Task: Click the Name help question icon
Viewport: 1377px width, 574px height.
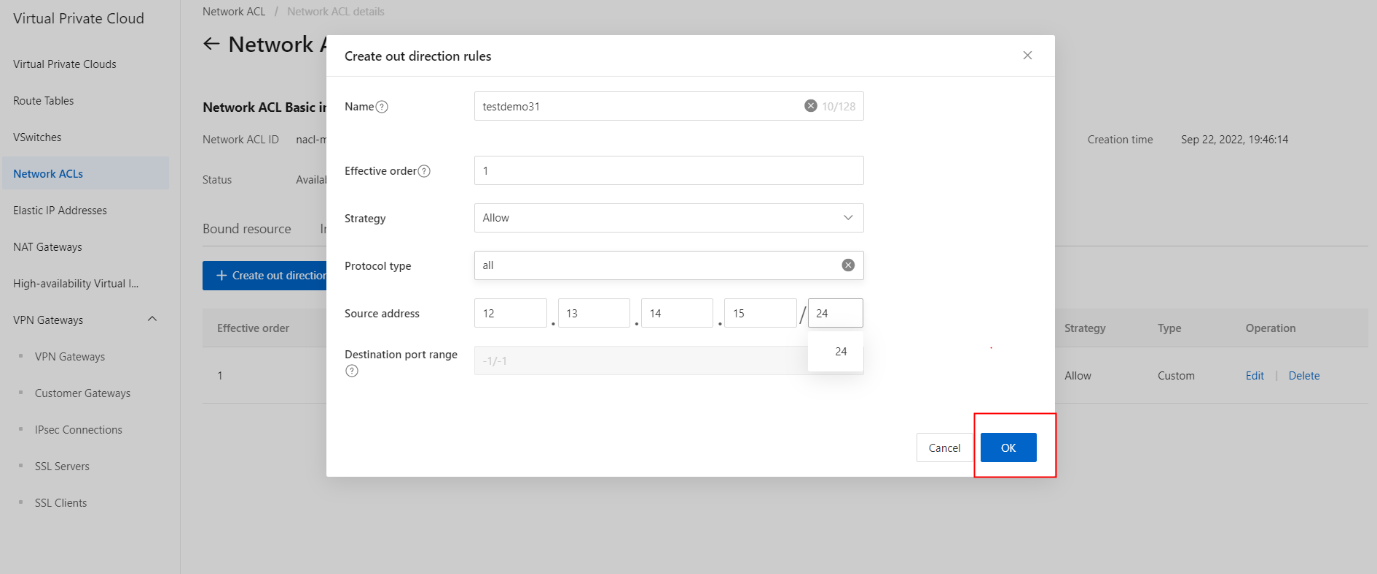Action: [x=381, y=107]
